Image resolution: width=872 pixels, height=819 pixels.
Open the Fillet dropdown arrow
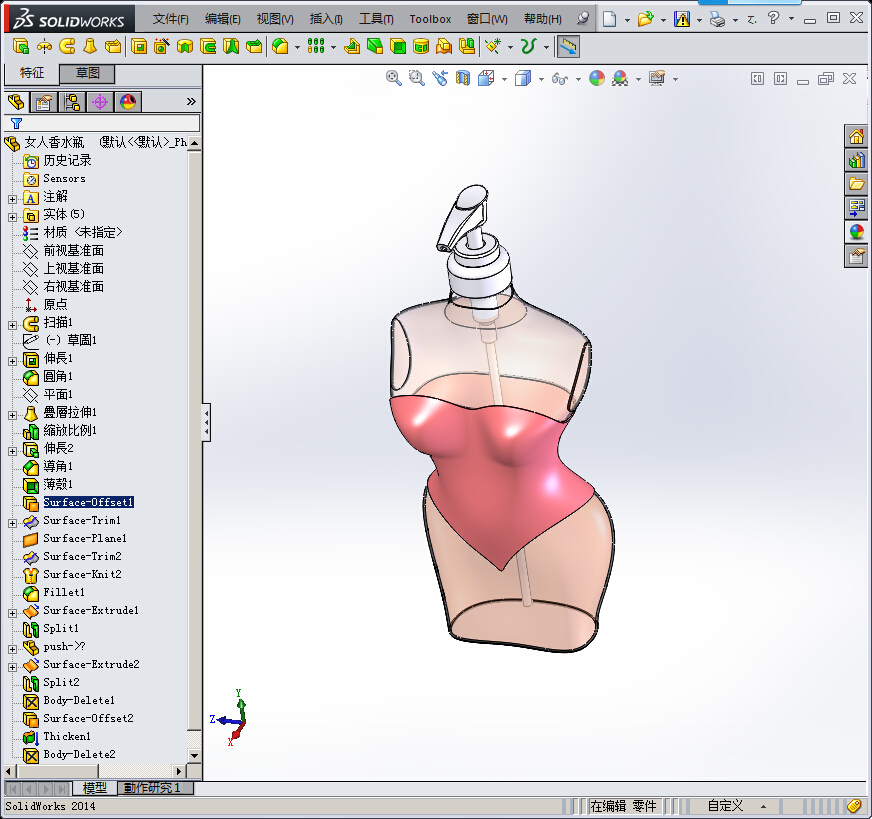(297, 47)
